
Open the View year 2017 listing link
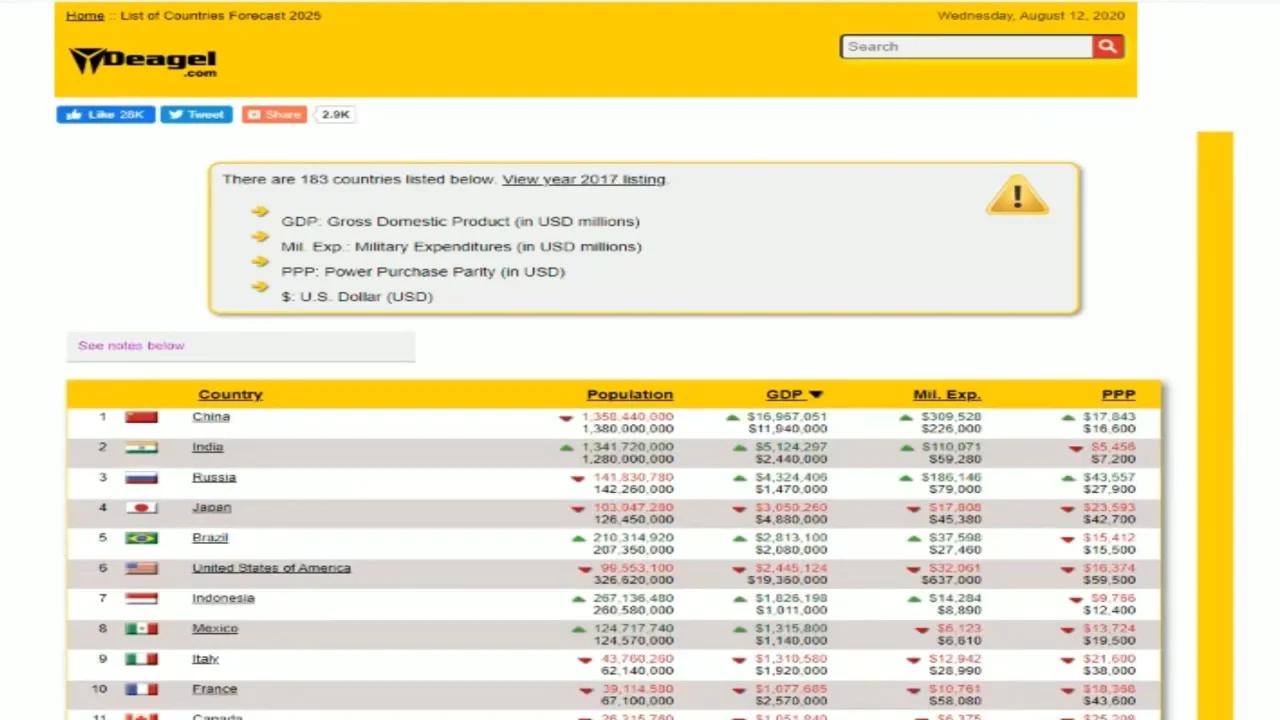coord(583,179)
